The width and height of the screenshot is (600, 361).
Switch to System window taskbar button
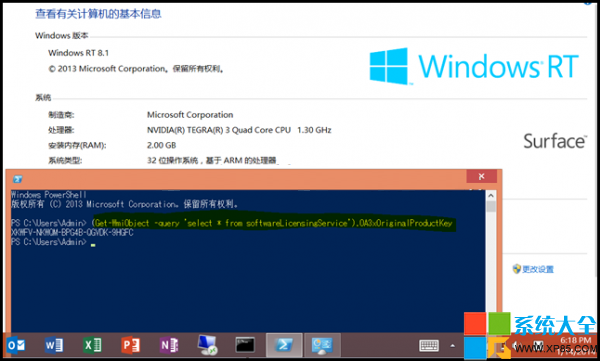point(322,345)
